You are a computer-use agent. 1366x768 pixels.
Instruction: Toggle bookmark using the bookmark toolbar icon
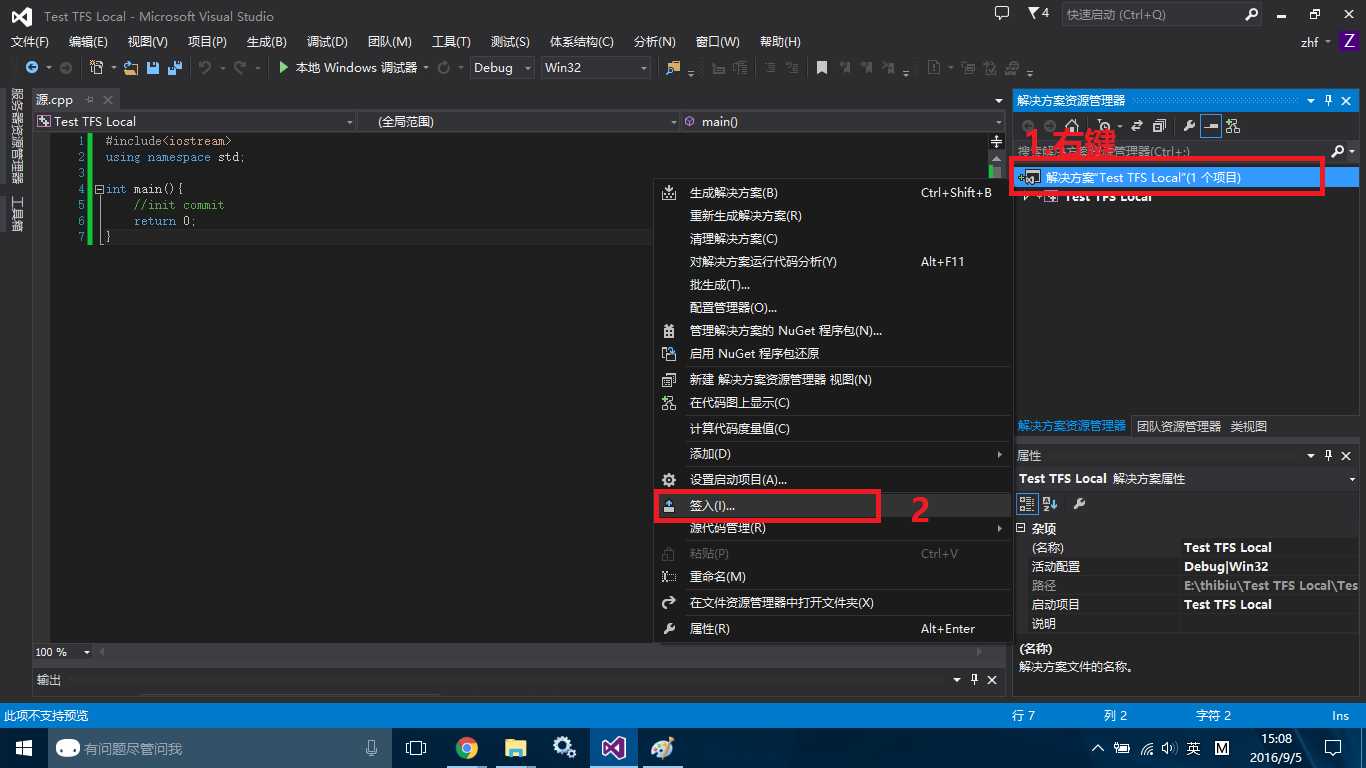tap(822, 67)
